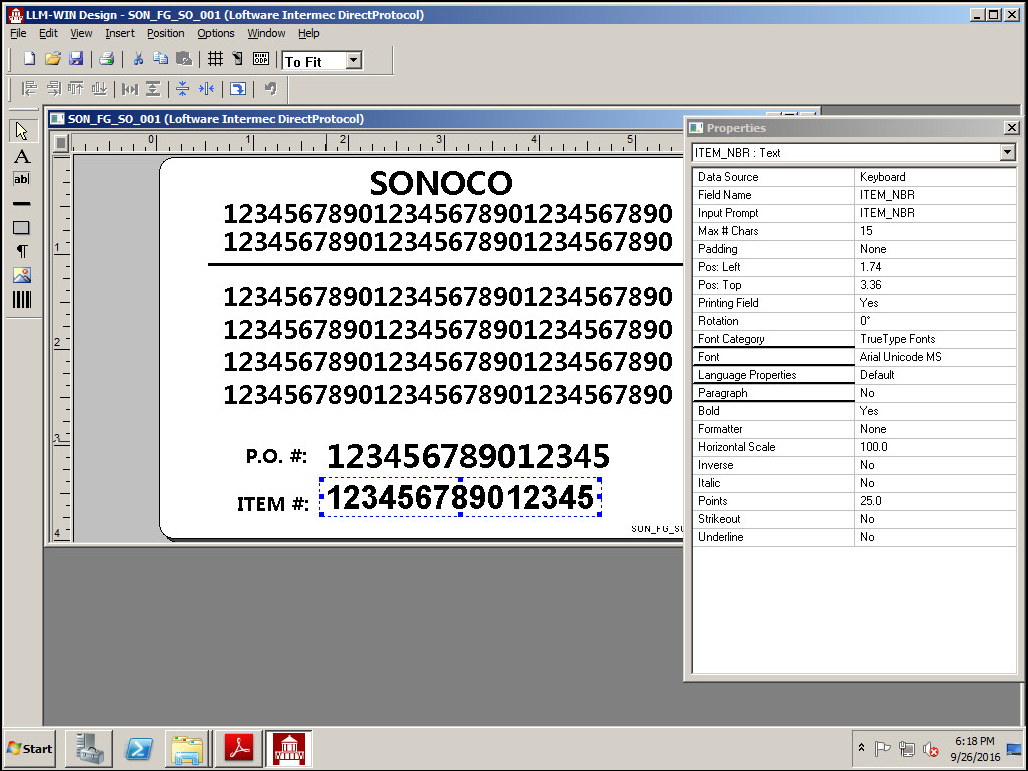Viewport: 1028px width, 771px height.
Task: Select the ITEM #: label text
Action: [273, 504]
